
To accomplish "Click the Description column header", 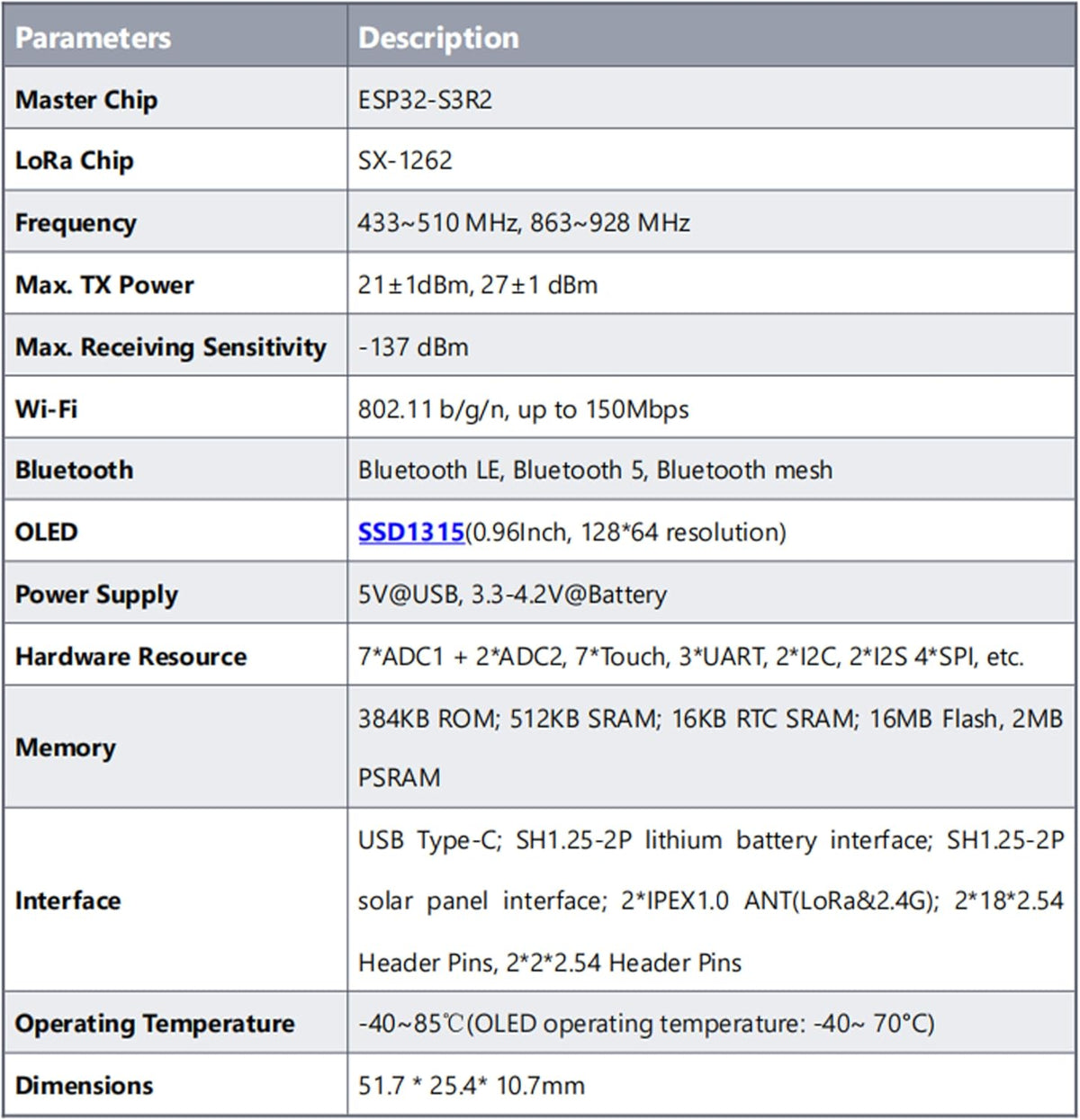I will (x=438, y=38).
